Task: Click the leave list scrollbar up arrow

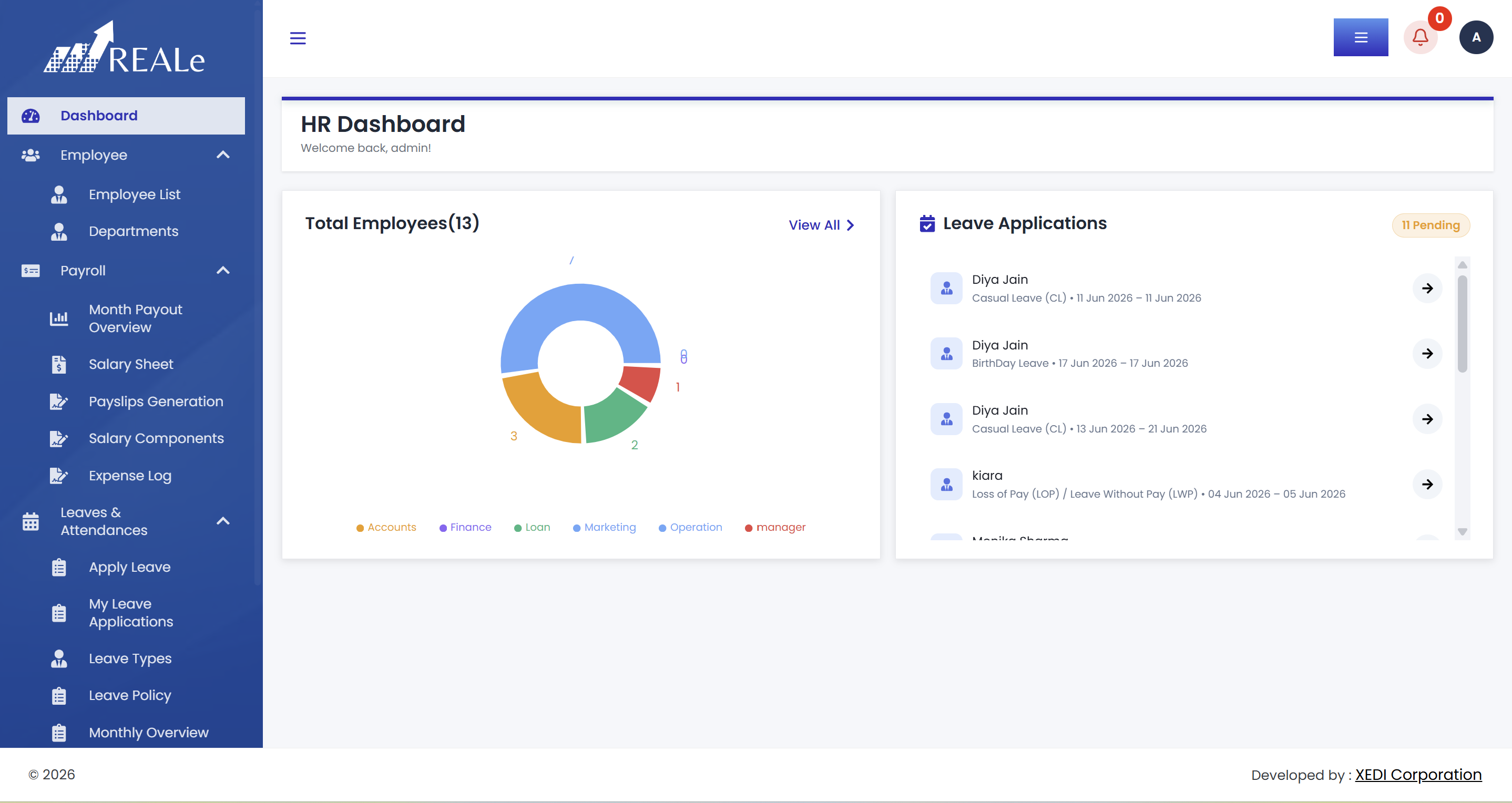Action: pos(1462,264)
